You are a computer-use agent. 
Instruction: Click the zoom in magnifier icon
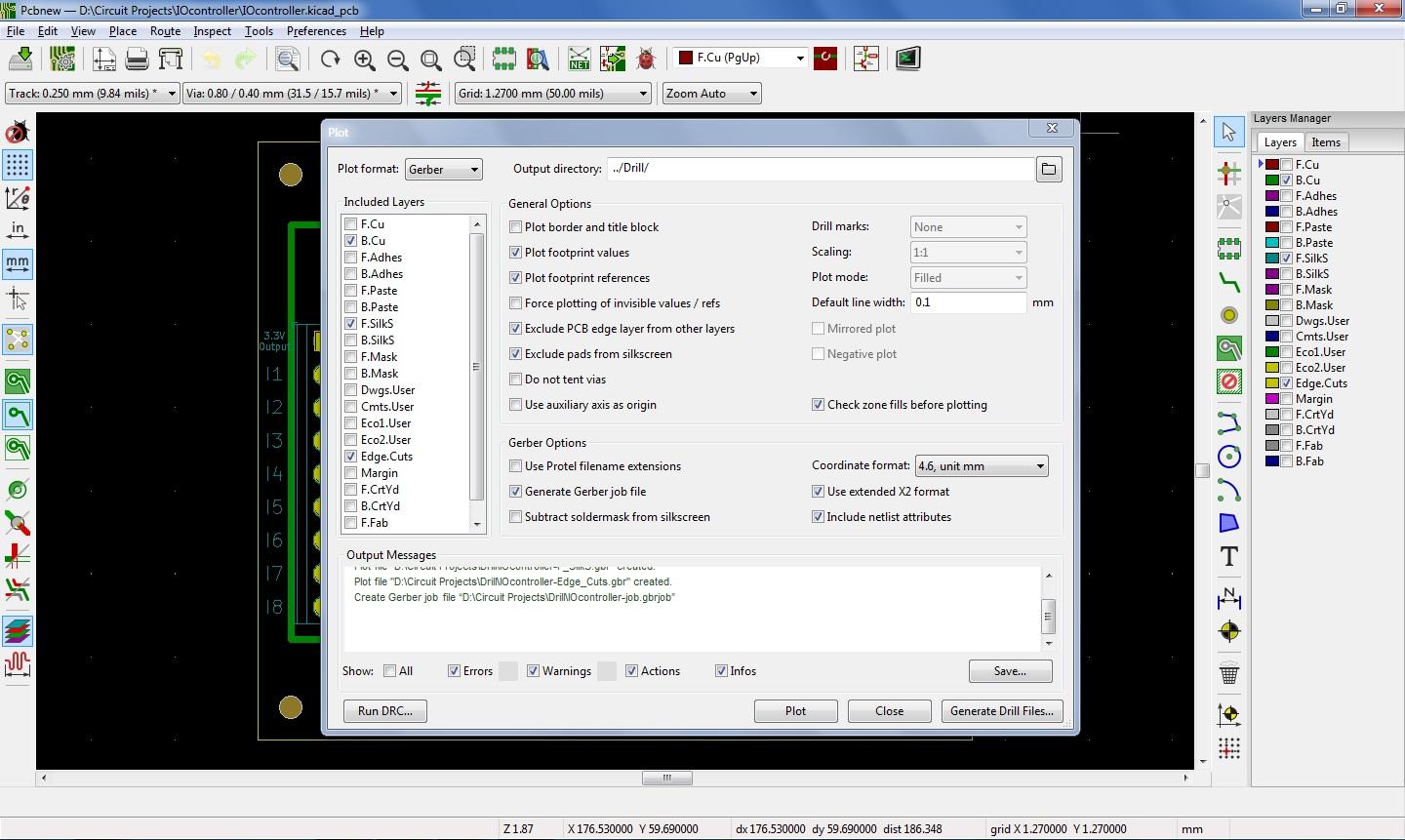(x=364, y=60)
